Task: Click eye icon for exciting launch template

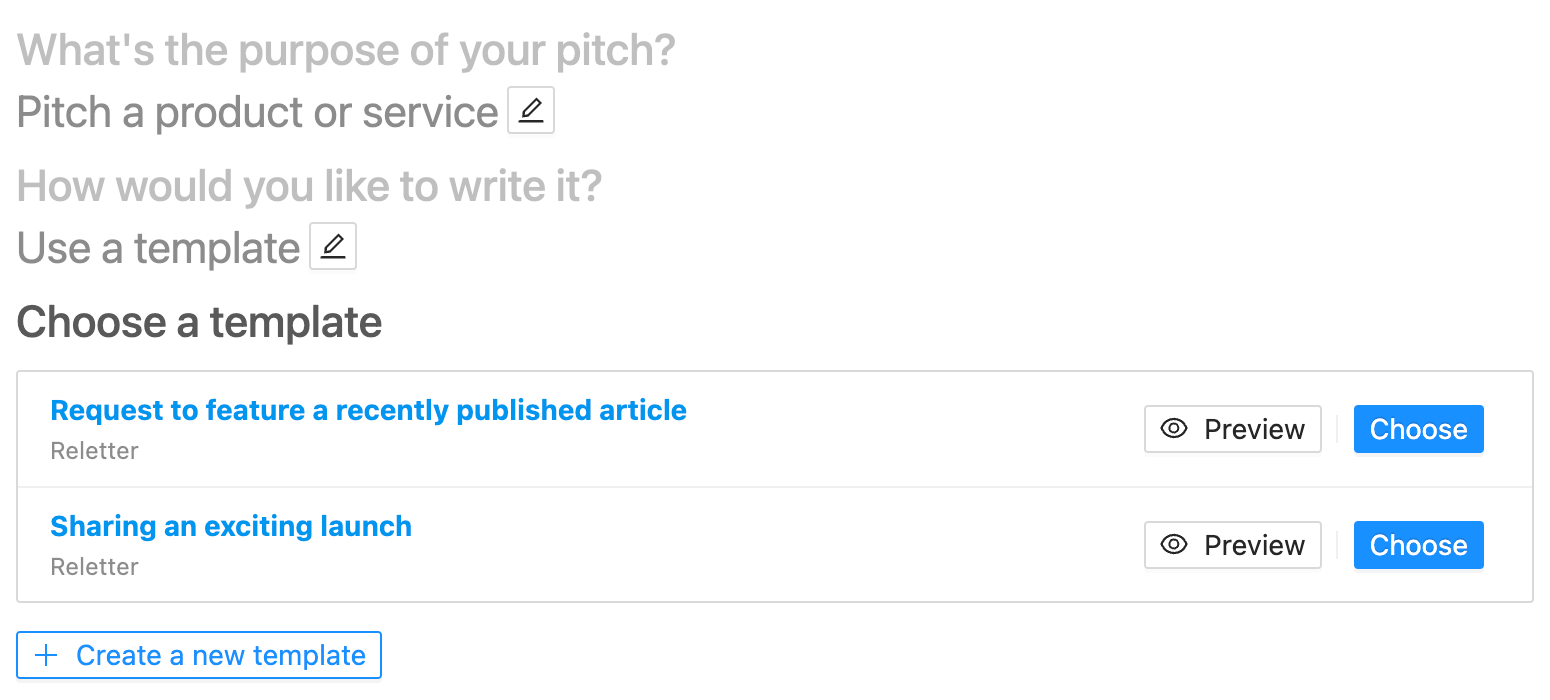Action: pyautogui.click(x=1174, y=545)
